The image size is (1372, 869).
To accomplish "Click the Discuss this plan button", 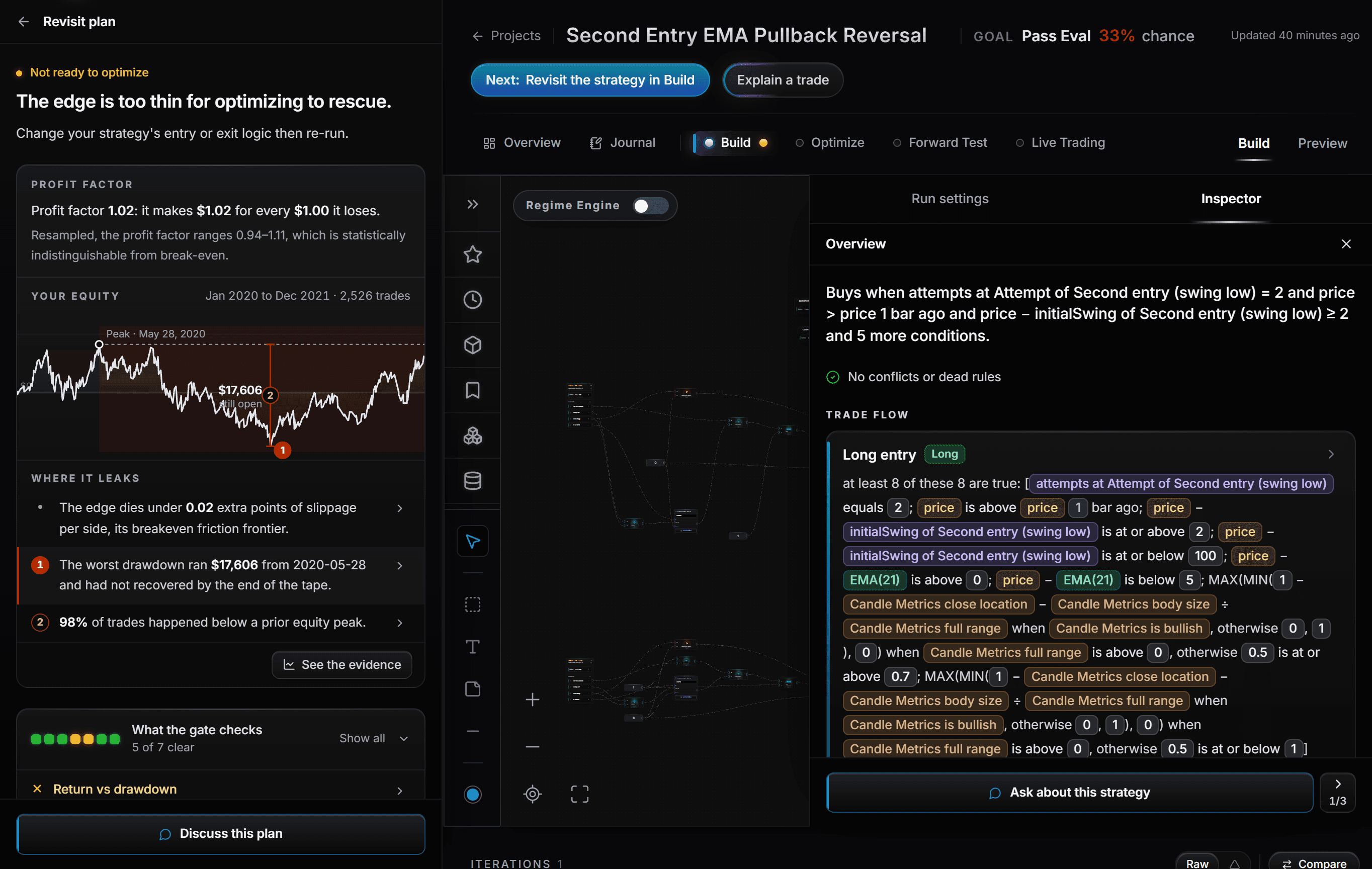I will coord(221,834).
